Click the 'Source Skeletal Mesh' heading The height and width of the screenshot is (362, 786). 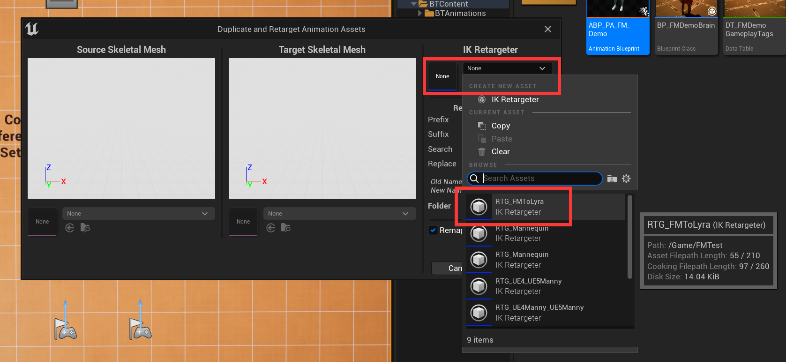tap(121, 50)
